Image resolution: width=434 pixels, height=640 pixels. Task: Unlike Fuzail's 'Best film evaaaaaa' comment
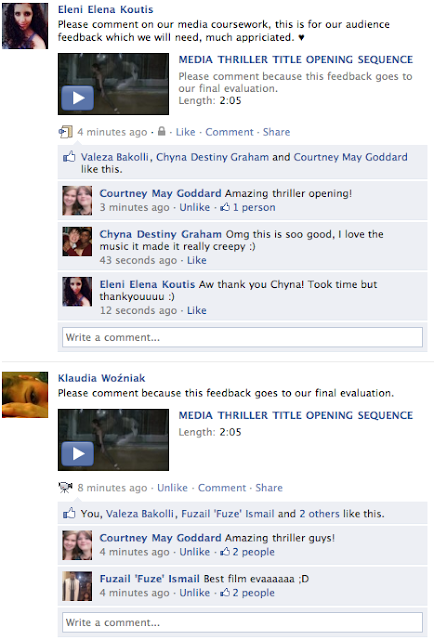coord(195,593)
